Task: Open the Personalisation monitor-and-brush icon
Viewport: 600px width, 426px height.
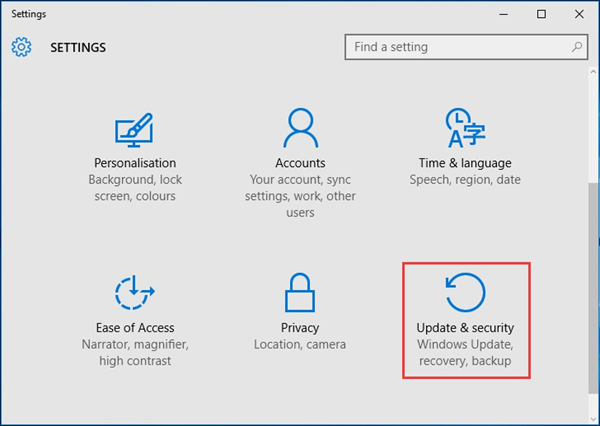Action: coord(134,130)
